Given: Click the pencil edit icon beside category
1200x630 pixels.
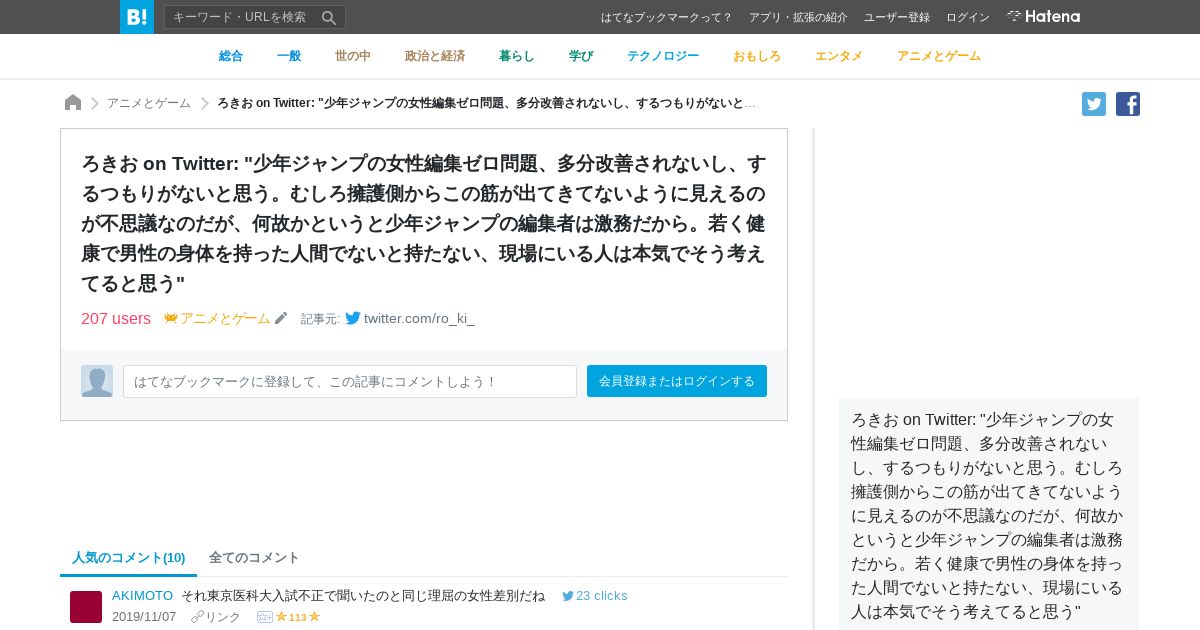Looking at the screenshot, I should pyautogui.click(x=281, y=318).
